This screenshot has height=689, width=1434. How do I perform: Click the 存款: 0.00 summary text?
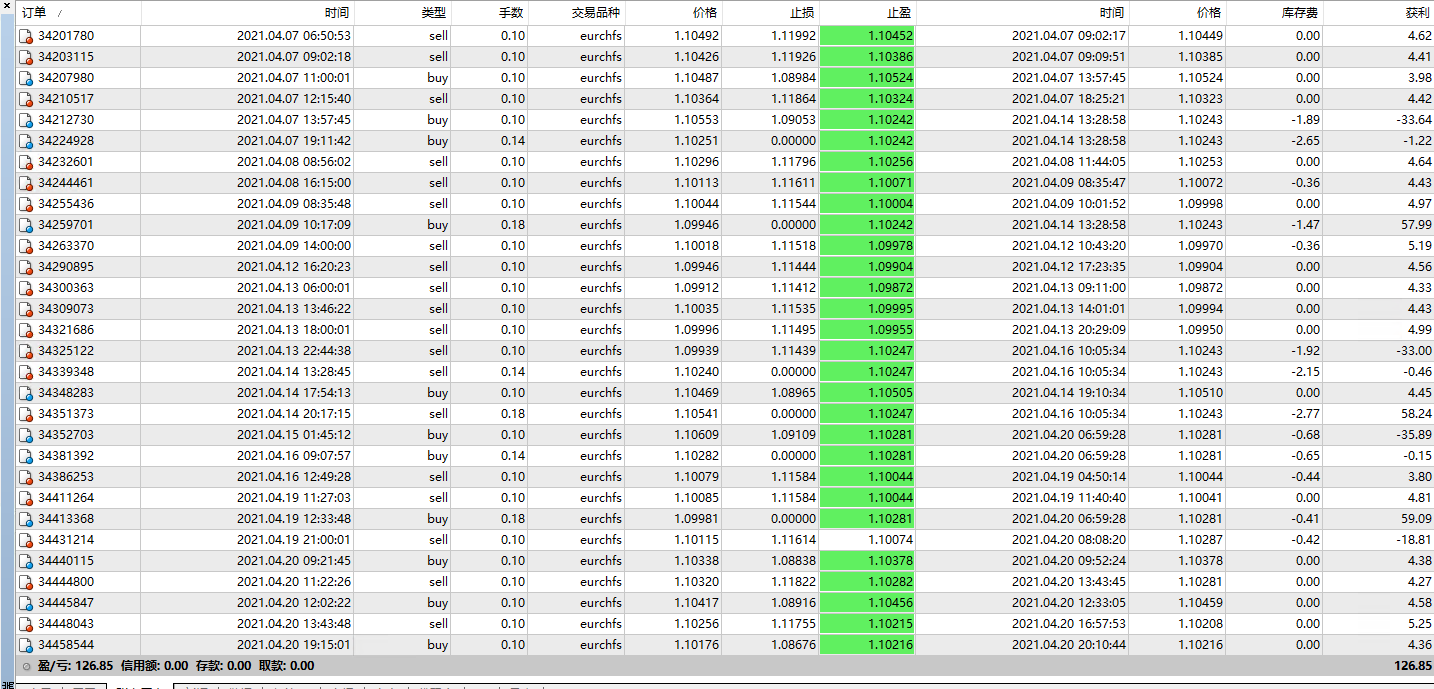224,666
